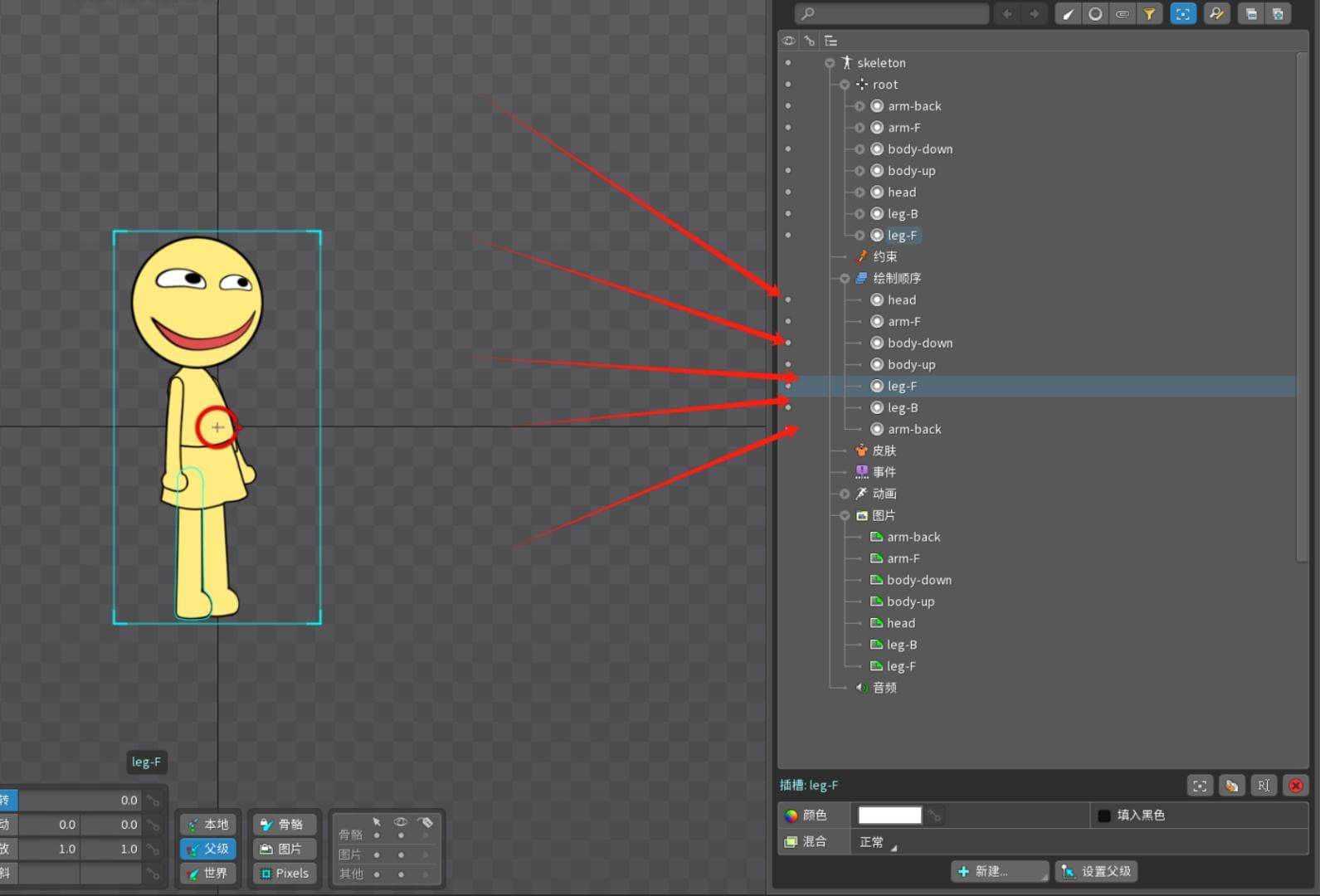Key the slot color
1320x896 pixels.
(x=935, y=816)
